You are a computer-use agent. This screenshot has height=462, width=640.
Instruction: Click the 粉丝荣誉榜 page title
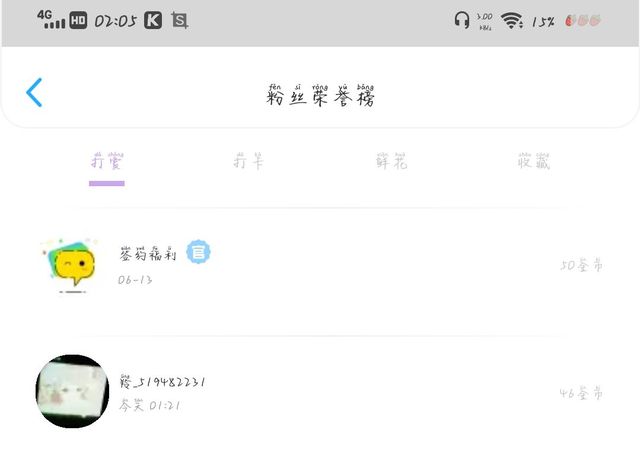[320, 96]
